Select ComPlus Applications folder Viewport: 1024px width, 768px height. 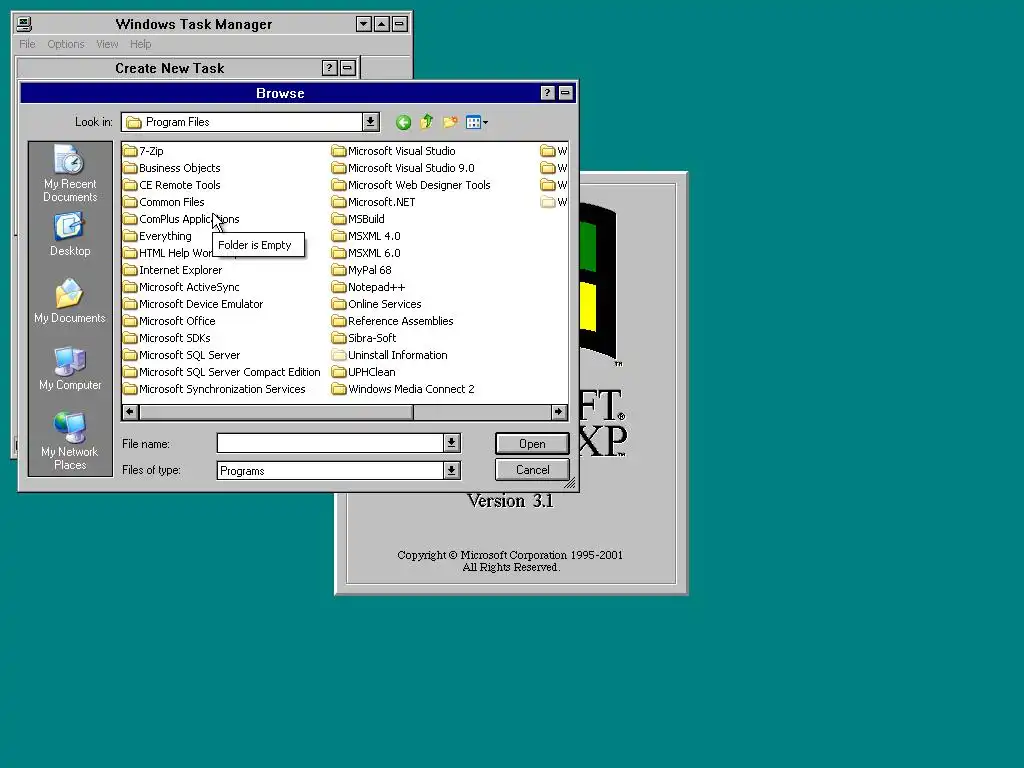[182, 219]
